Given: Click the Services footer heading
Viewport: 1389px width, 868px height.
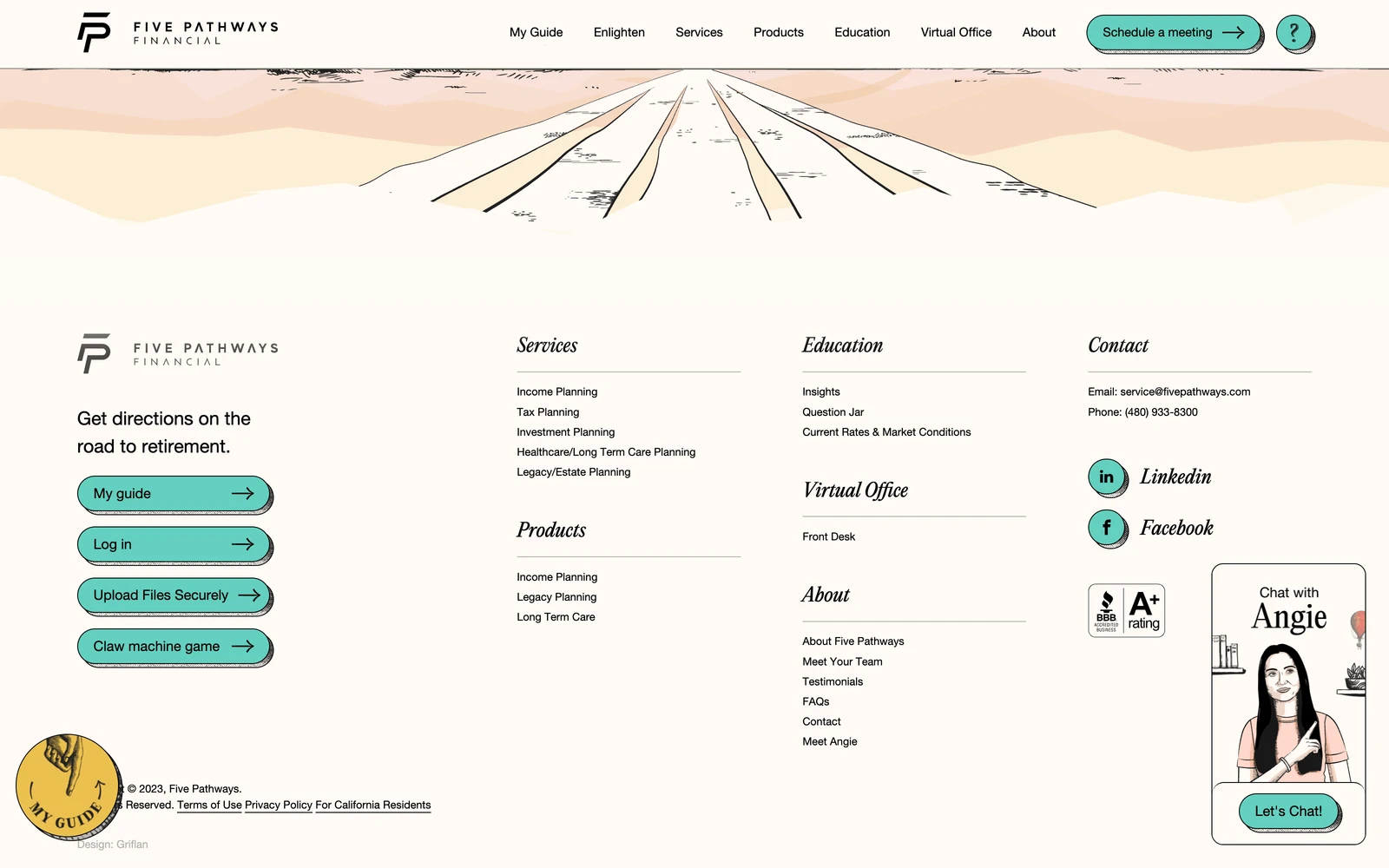Looking at the screenshot, I should tap(547, 345).
